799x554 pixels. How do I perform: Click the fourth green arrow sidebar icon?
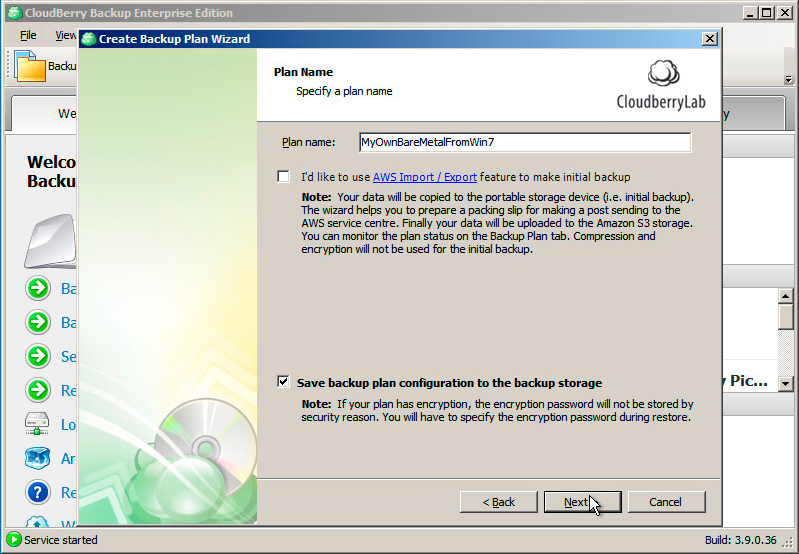(x=38, y=390)
